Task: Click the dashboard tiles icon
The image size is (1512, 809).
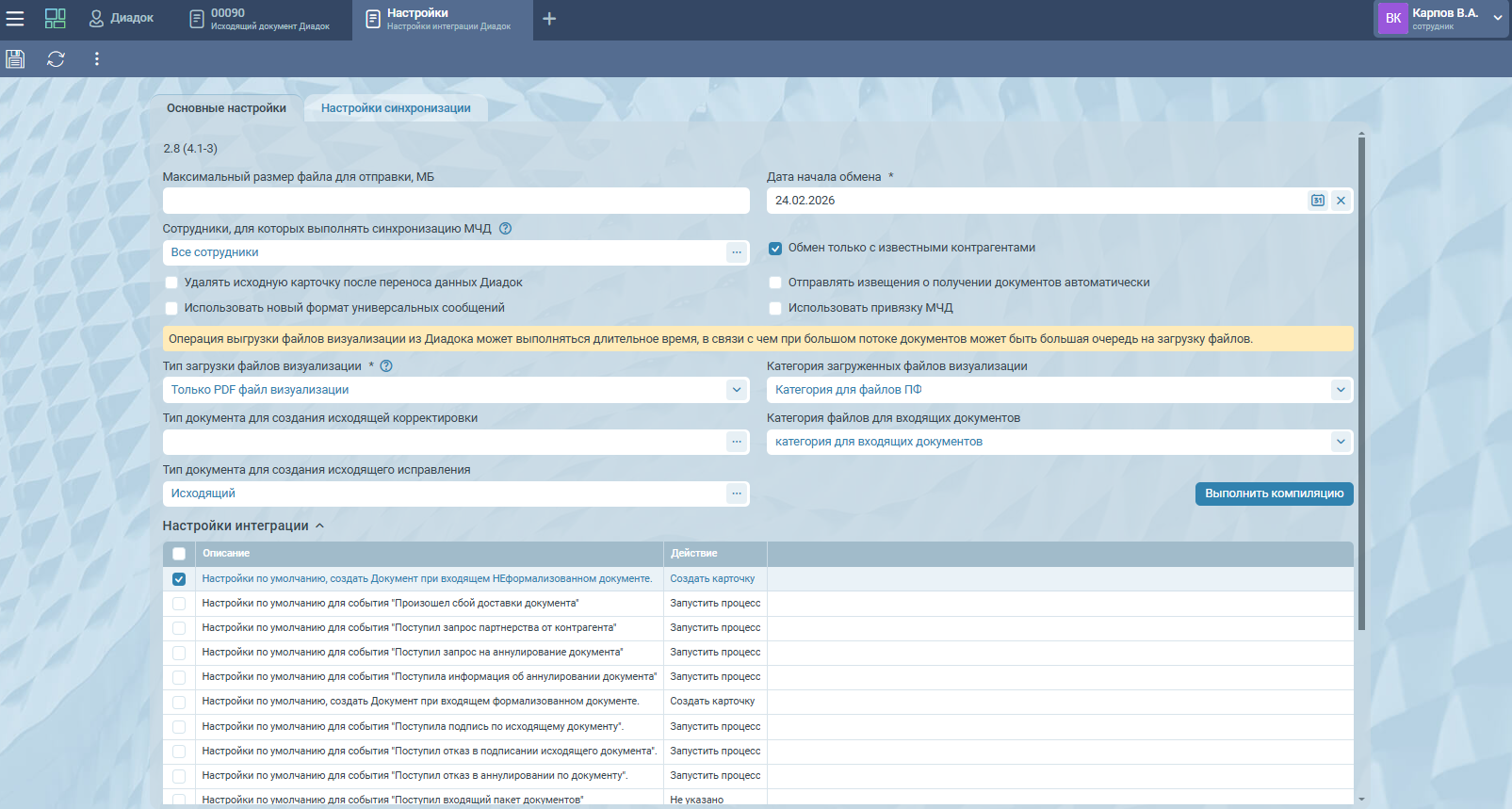Action: (x=56, y=19)
